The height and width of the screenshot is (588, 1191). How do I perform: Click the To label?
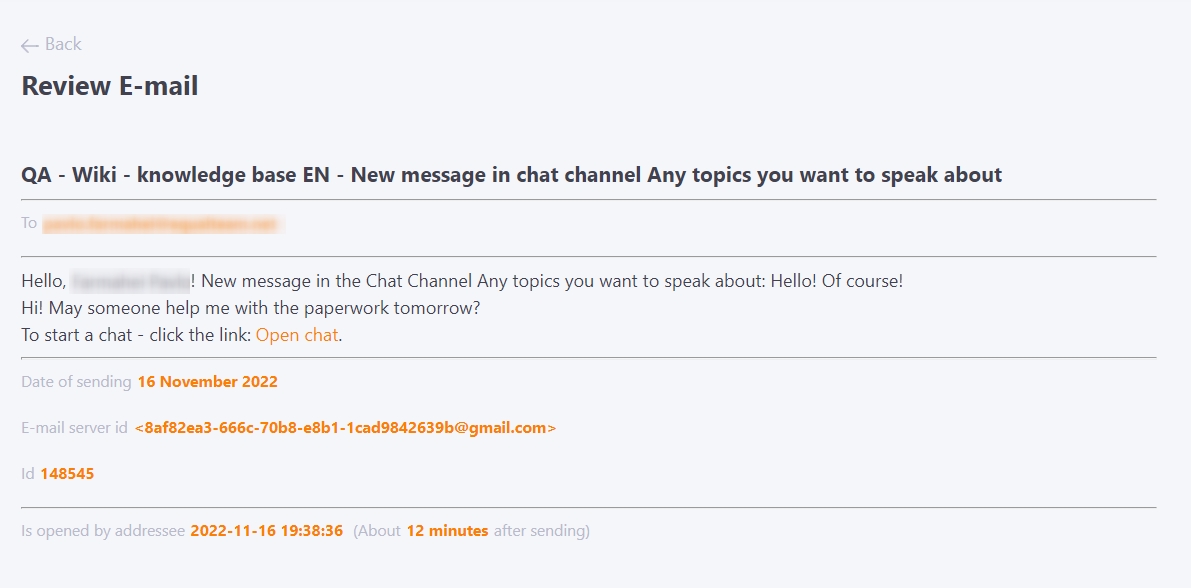click(29, 223)
